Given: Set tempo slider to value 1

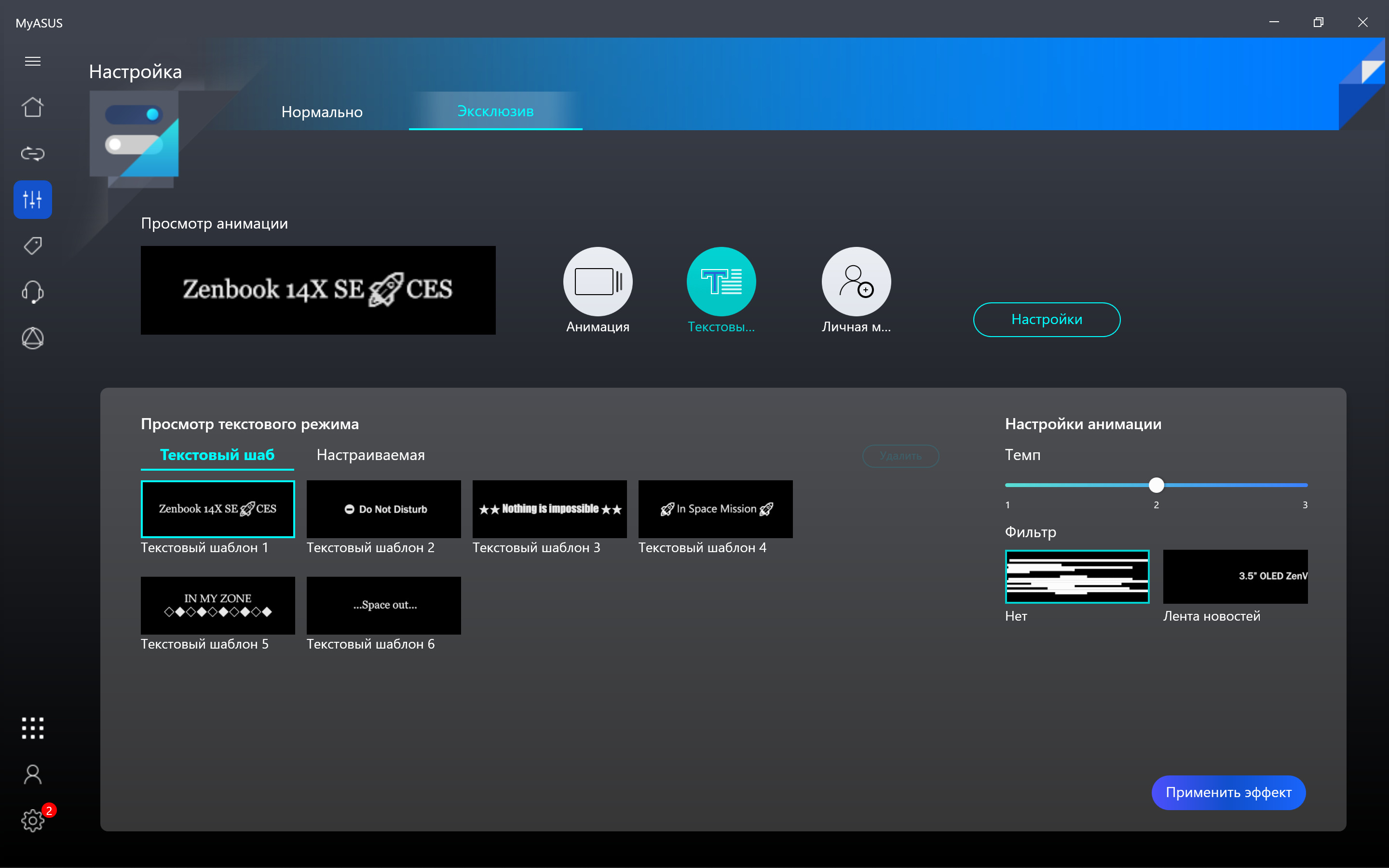Looking at the screenshot, I should coord(1008,485).
